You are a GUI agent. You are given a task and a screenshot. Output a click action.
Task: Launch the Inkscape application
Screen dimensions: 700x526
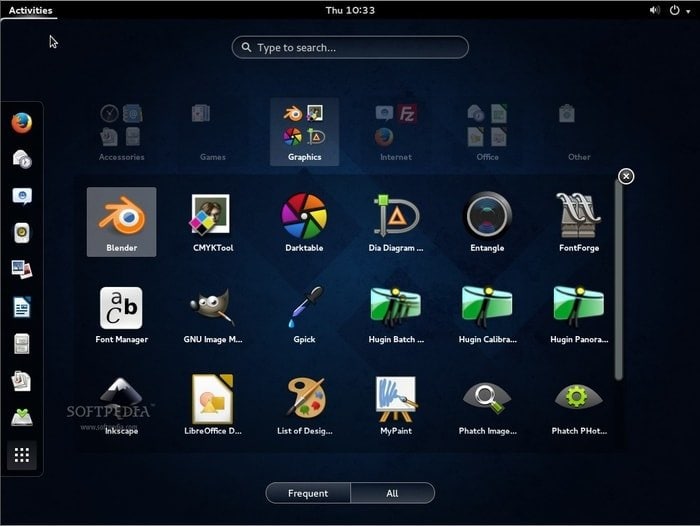coord(121,405)
